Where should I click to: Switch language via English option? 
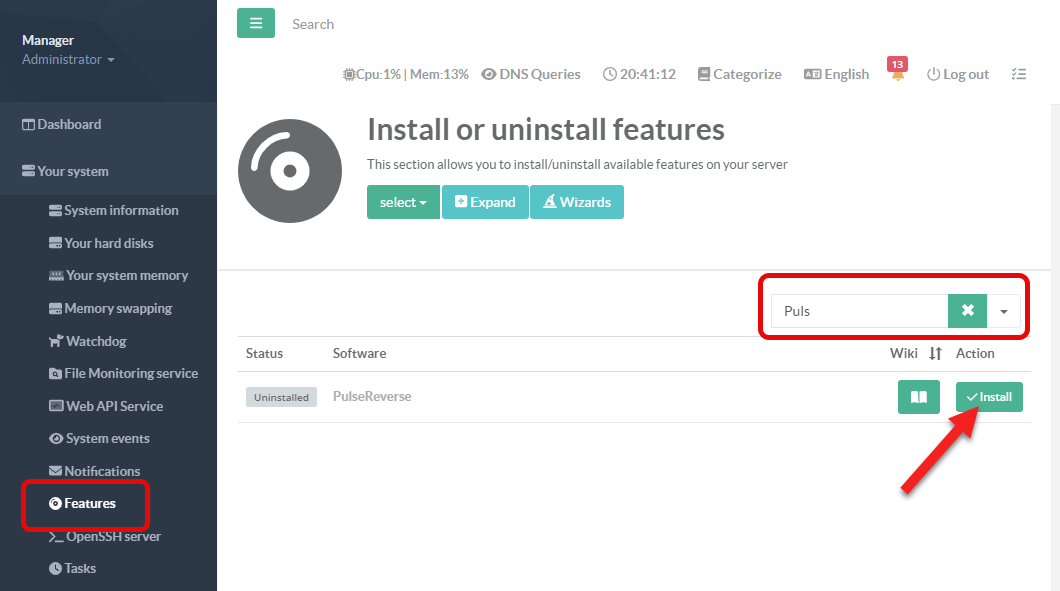(x=836, y=74)
